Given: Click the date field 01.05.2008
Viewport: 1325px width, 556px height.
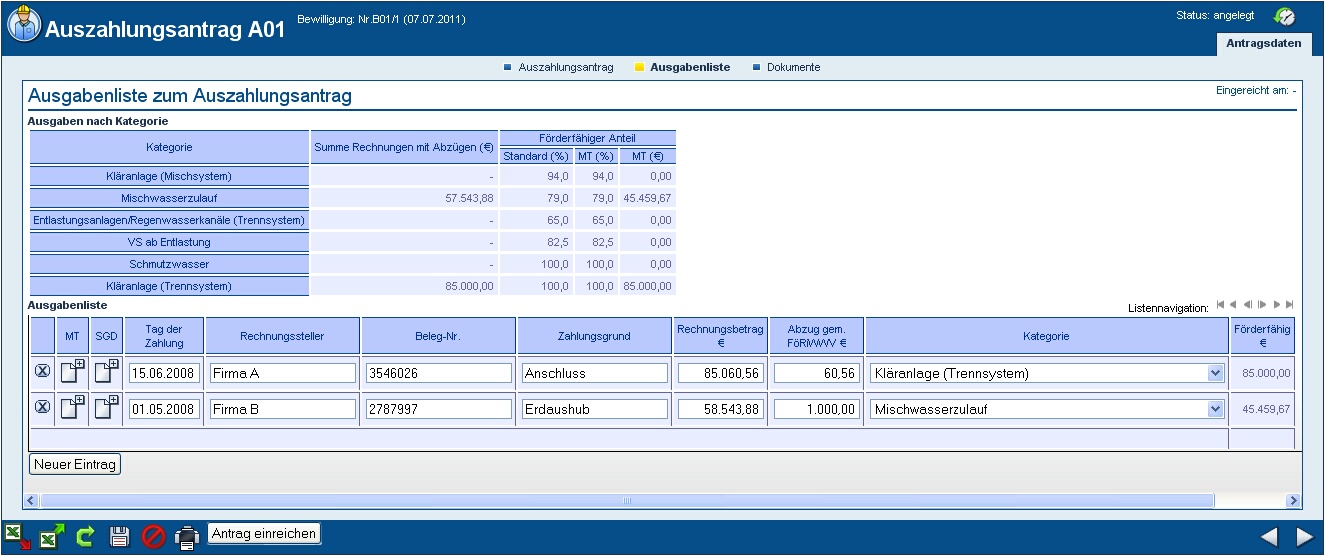Looking at the screenshot, I should click(164, 408).
